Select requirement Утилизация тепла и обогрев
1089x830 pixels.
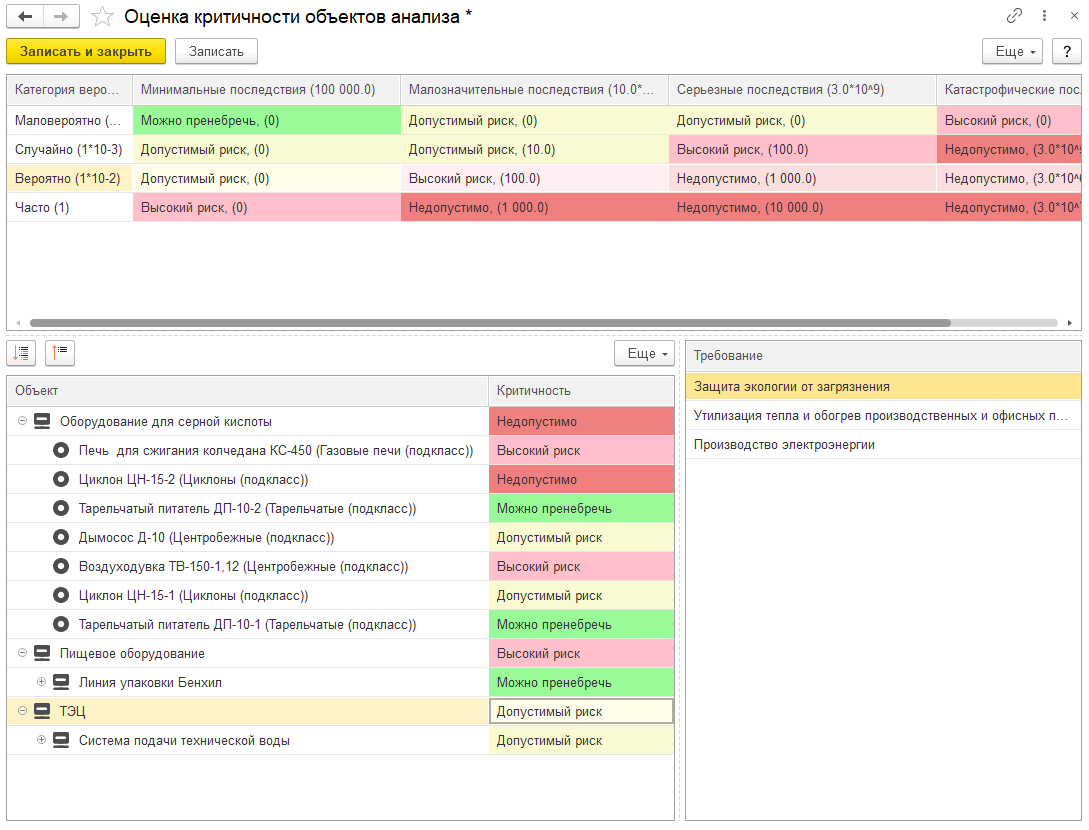click(883, 415)
